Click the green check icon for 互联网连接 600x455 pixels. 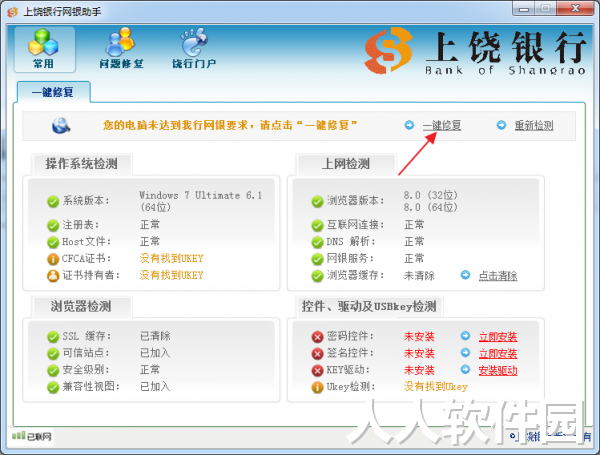point(317,225)
